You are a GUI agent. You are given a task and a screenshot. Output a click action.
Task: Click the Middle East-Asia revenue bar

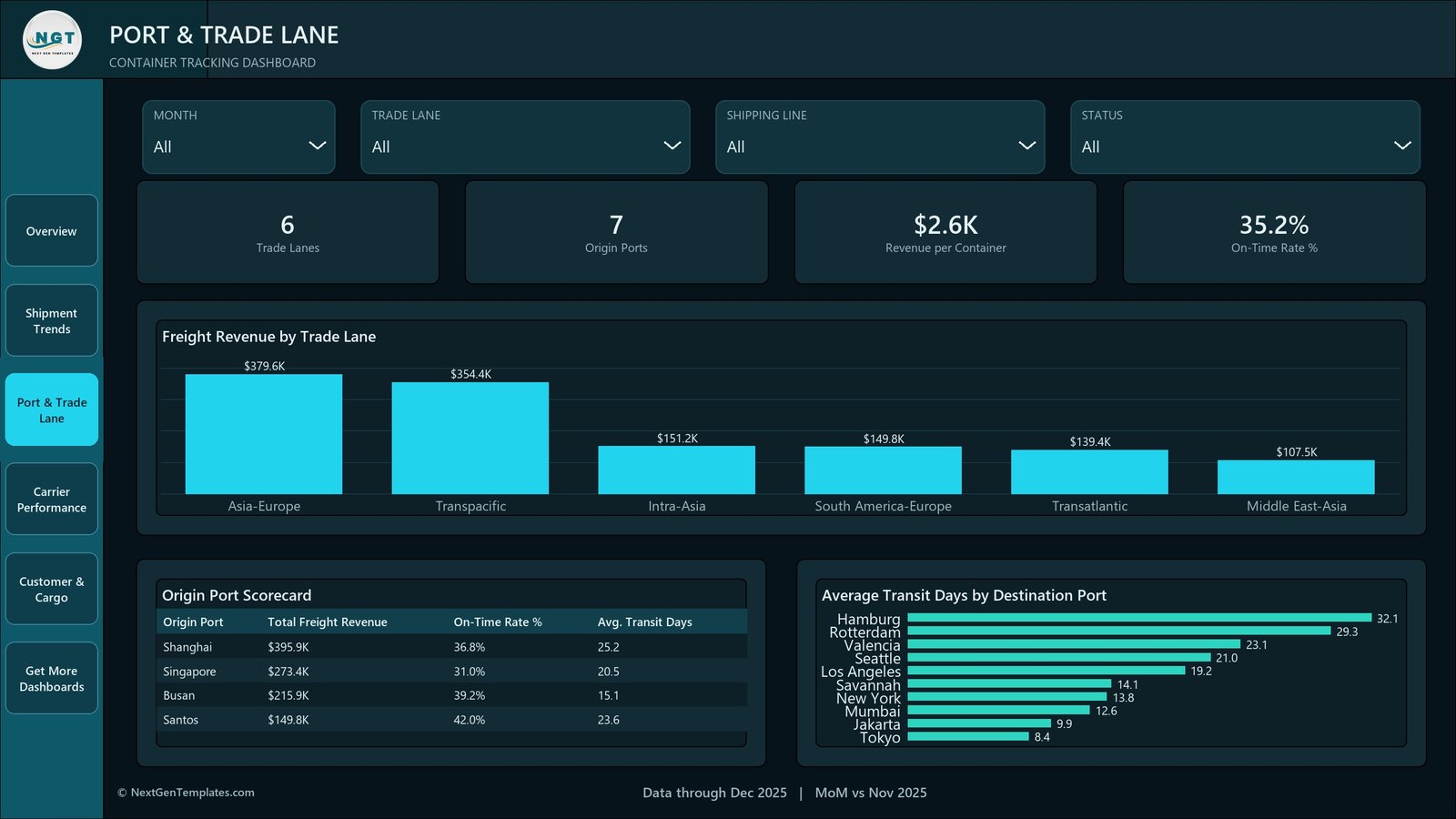click(x=1296, y=477)
